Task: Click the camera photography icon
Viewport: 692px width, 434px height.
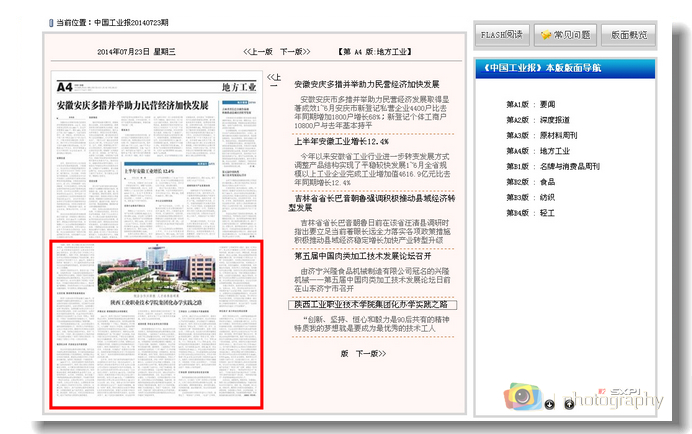Action: [x=522, y=397]
